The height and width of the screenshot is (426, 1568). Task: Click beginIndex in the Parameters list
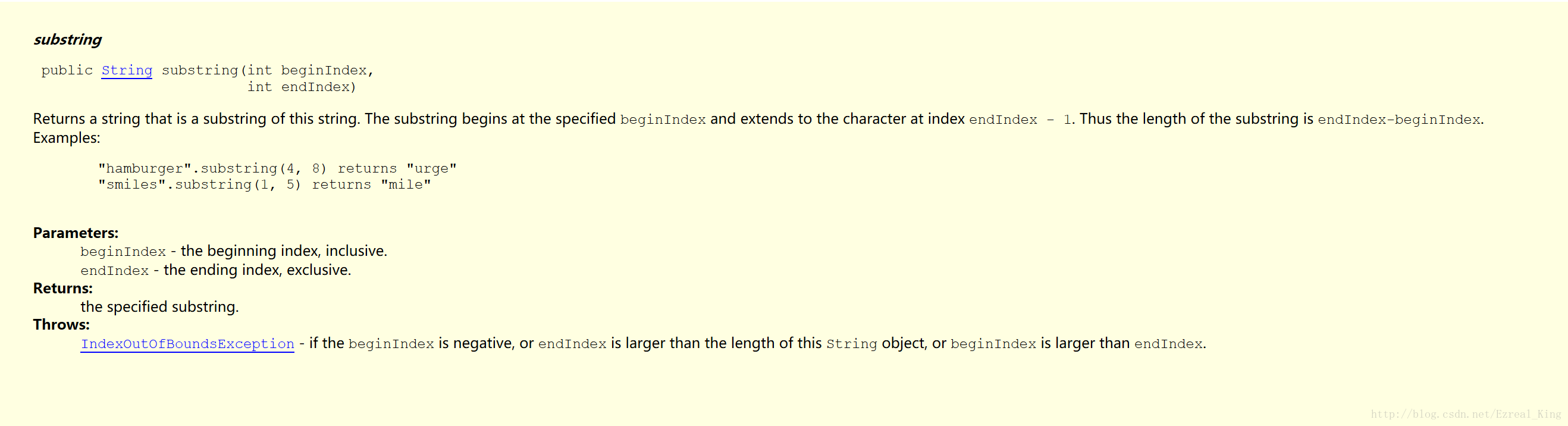[123, 252]
